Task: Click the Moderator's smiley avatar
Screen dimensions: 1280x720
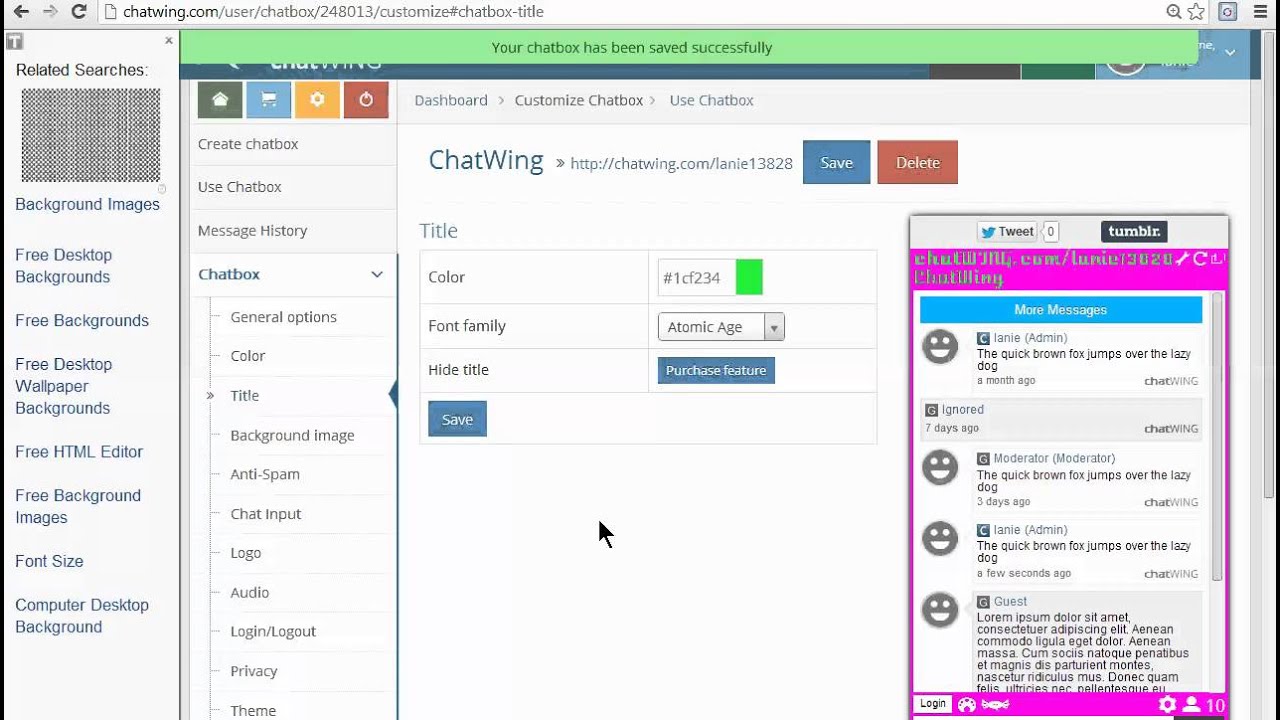Action: click(x=940, y=467)
